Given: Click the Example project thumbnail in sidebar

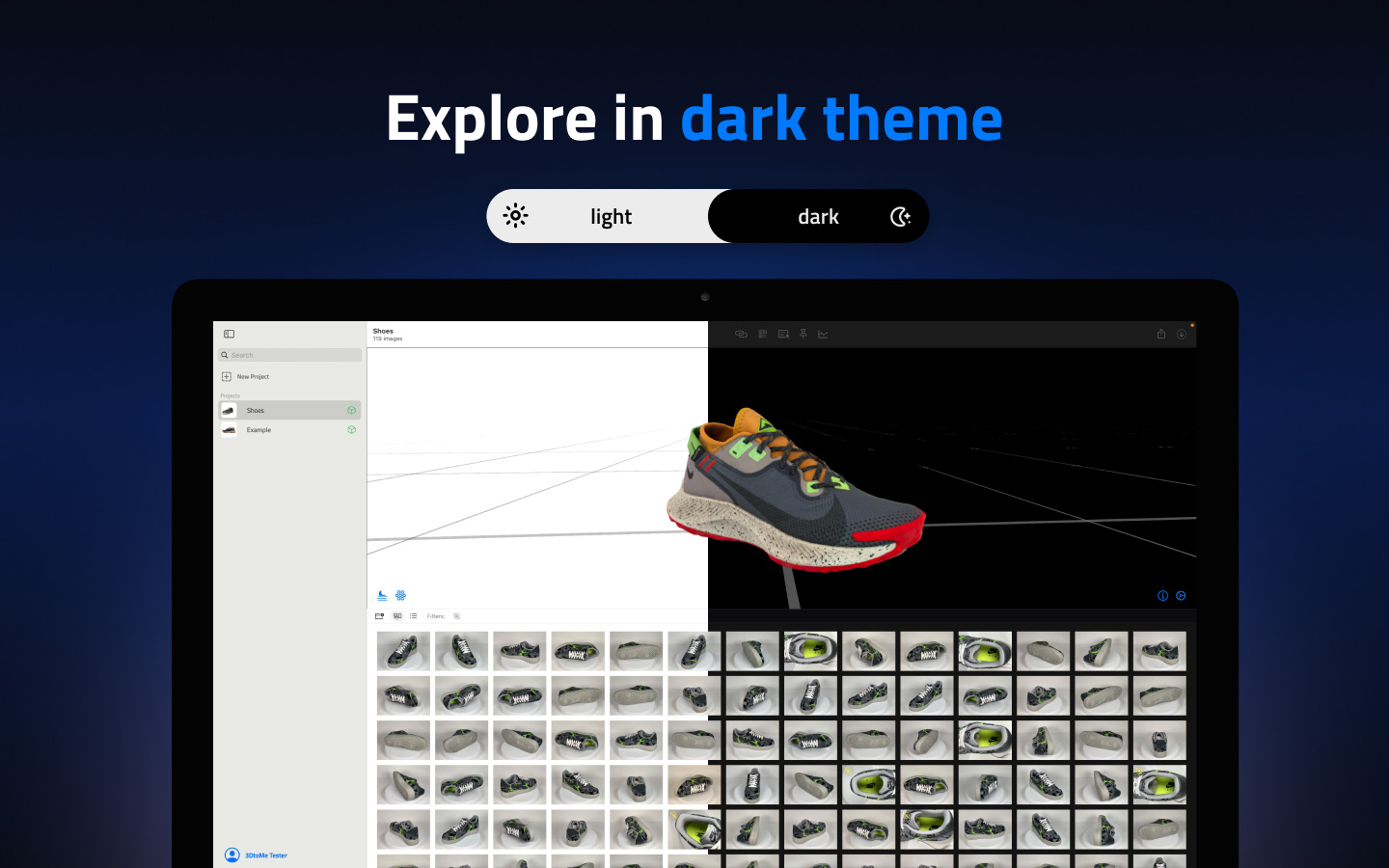Looking at the screenshot, I should (229, 430).
